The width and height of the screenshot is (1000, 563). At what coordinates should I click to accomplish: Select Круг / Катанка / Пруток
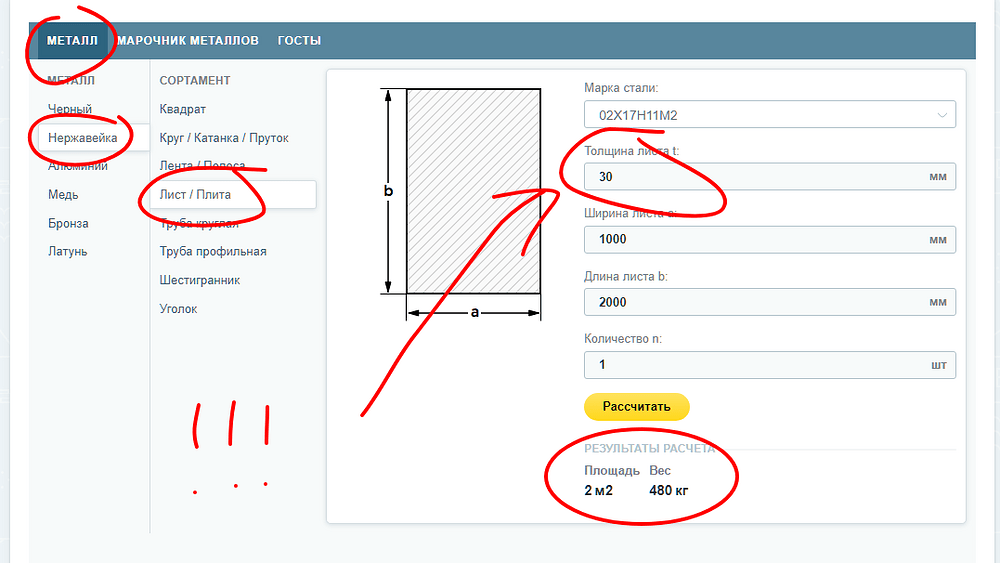pos(224,138)
